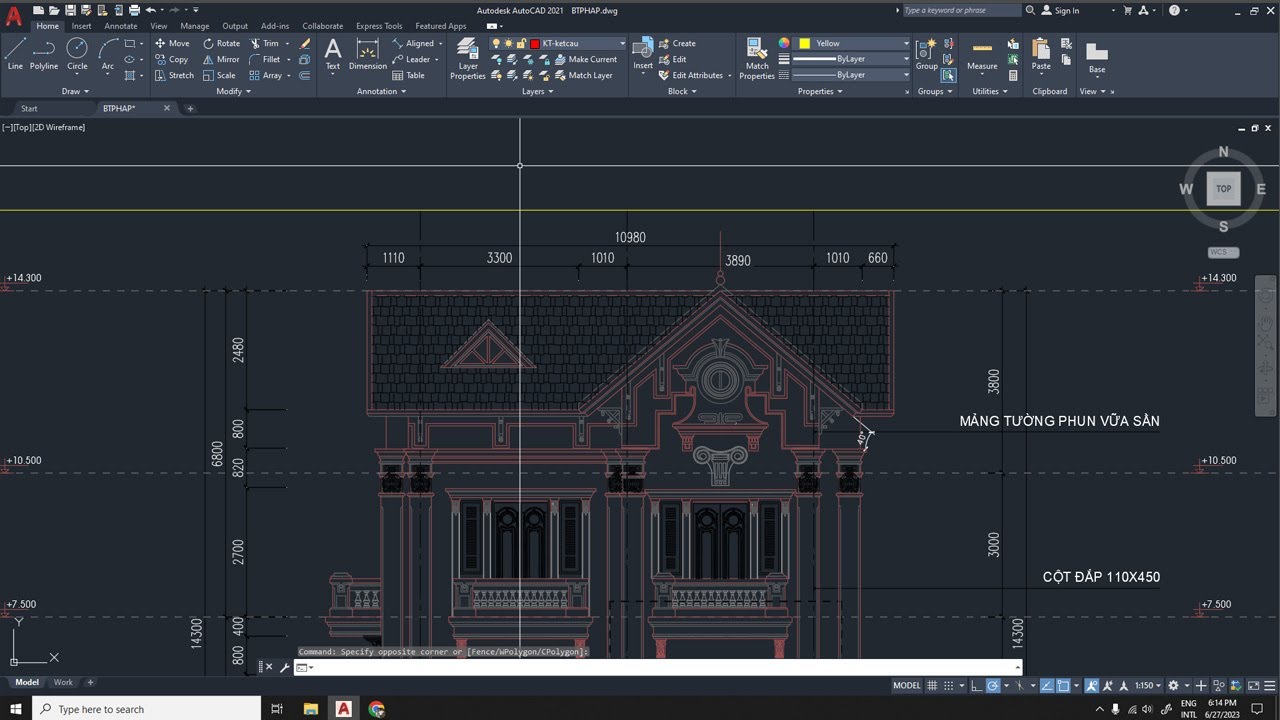The height and width of the screenshot is (720, 1280).
Task: Click the Save icon in quick access toolbar
Action: tap(70, 10)
